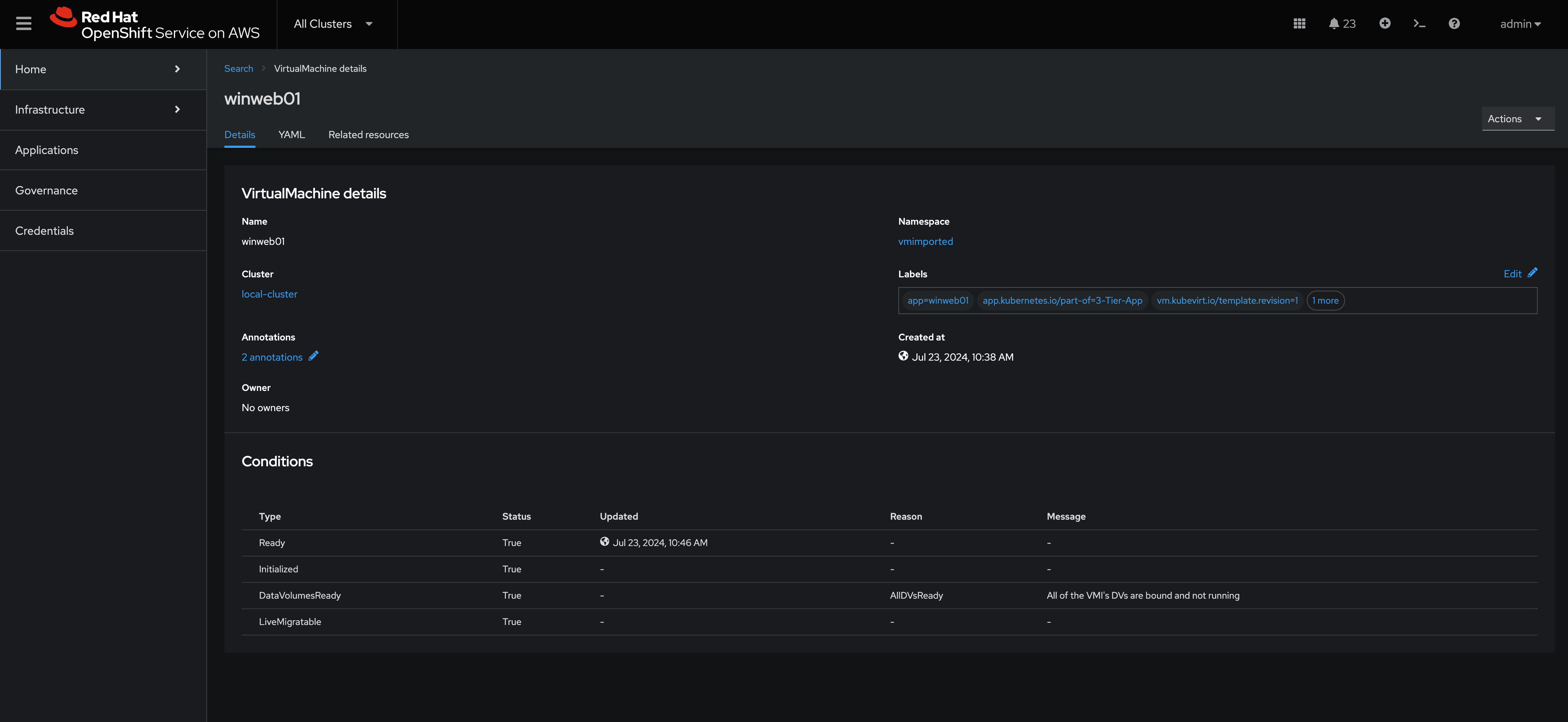Click the No owners text
The image size is (1568, 722).
click(x=266, y=408)
